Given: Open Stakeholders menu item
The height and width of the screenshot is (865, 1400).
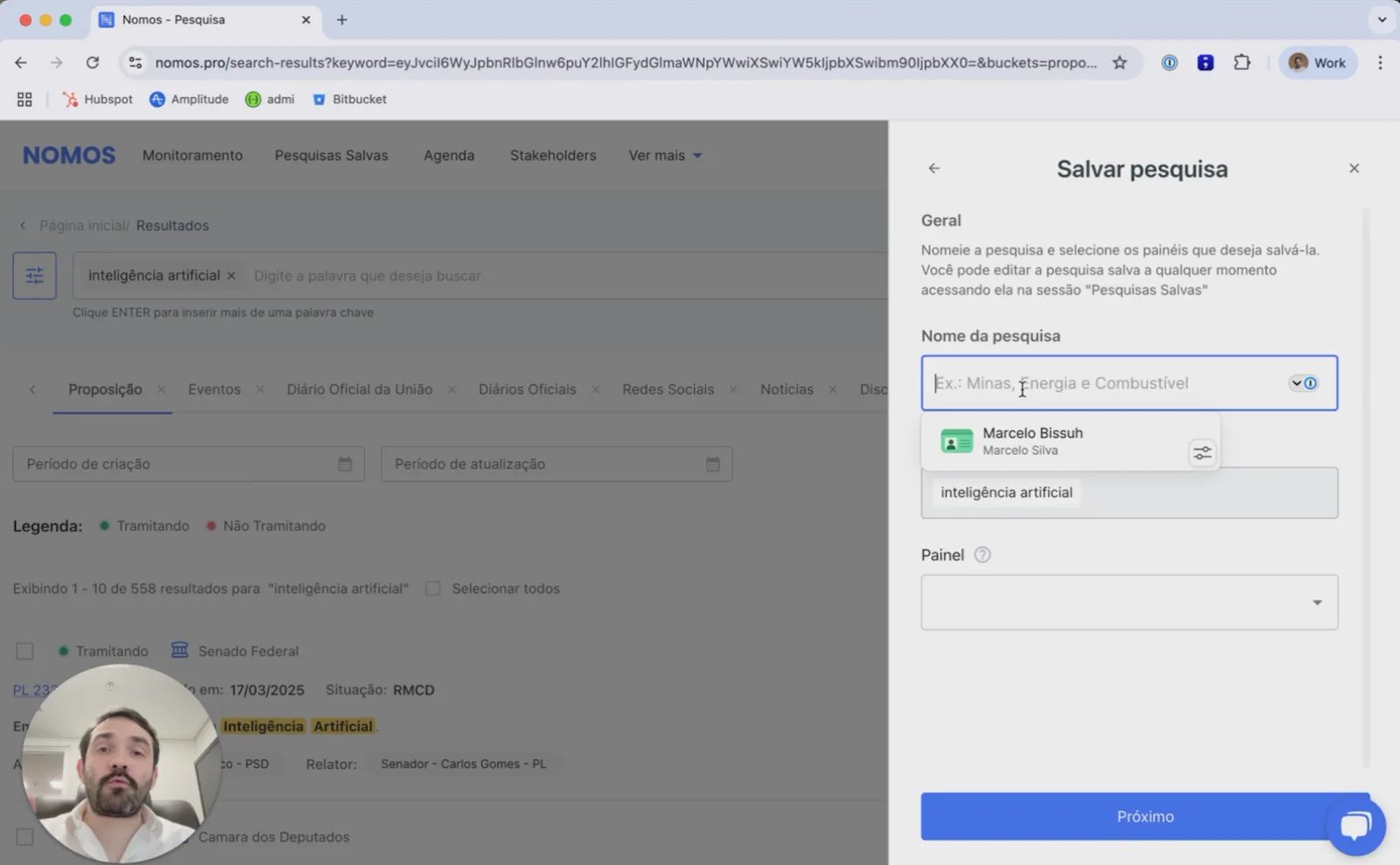Looking at the screenshot, I should click(553, 155).
